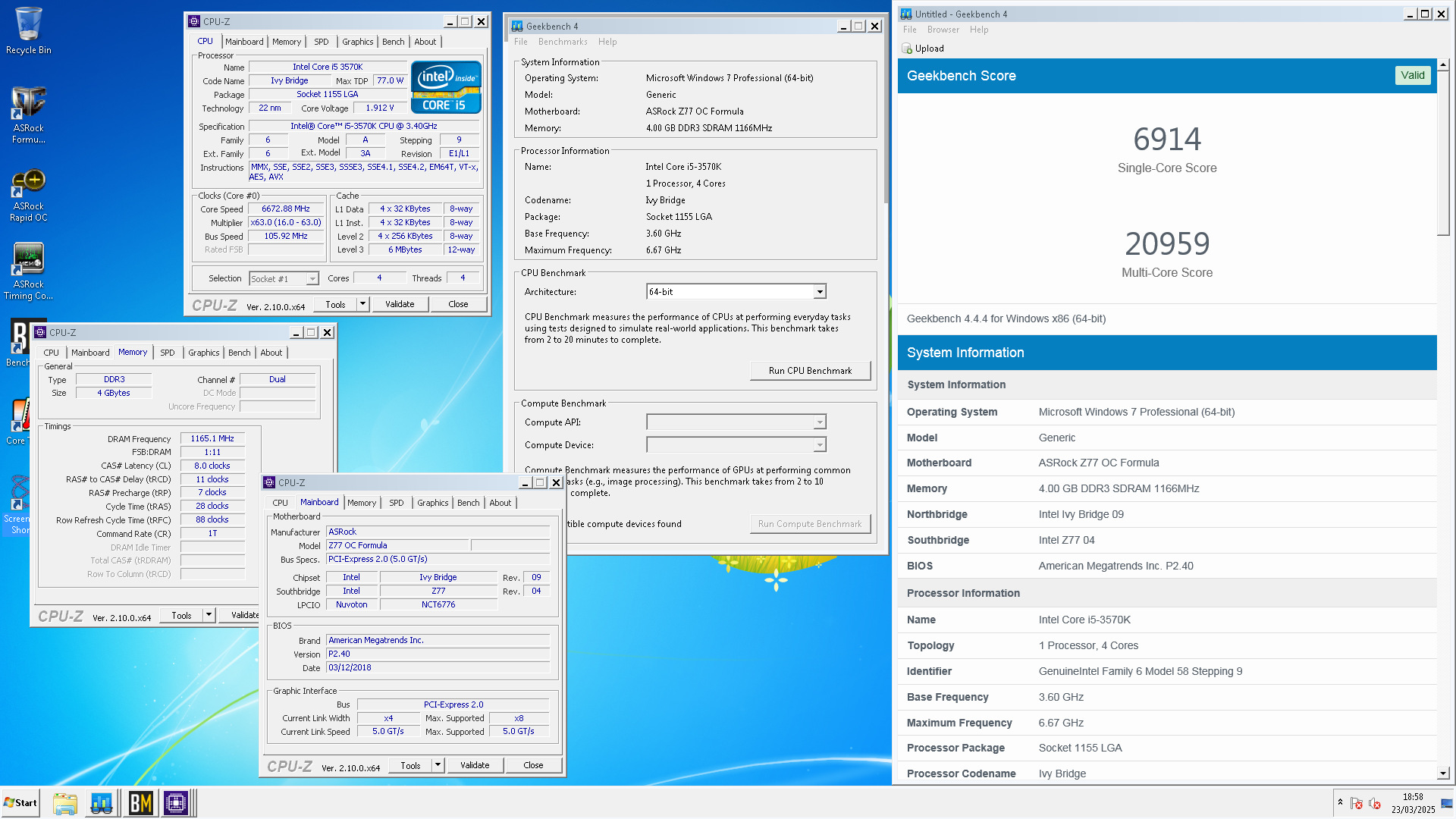The width and height of the screenshot is (1456, 819).
Task: Open the Benchmarks menu in Geekbench 4
Action: click(x=563, y=42)
